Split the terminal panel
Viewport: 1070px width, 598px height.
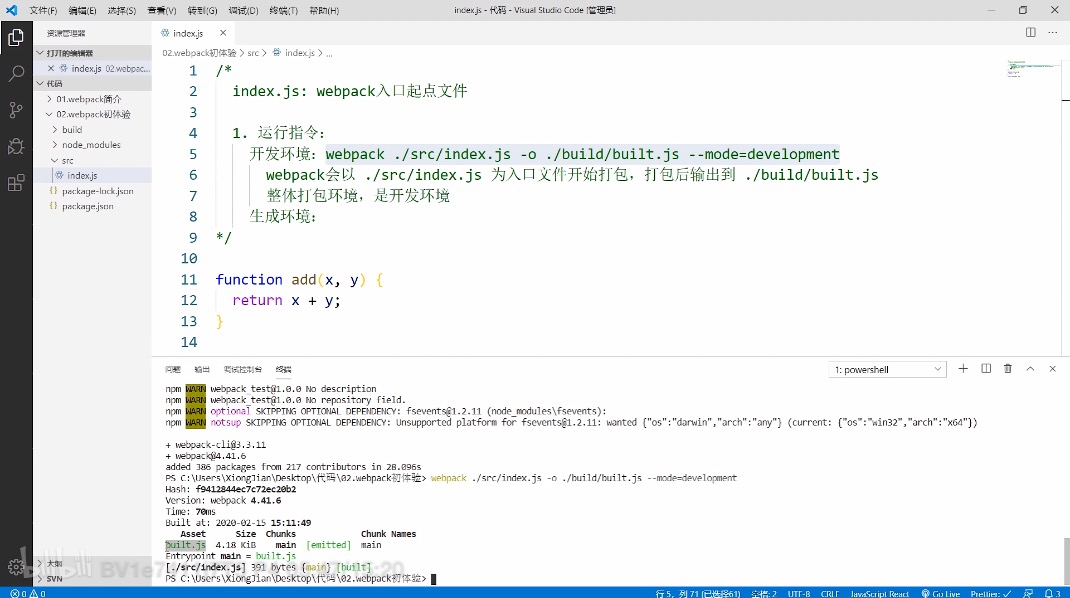click(x=986, y=369)
